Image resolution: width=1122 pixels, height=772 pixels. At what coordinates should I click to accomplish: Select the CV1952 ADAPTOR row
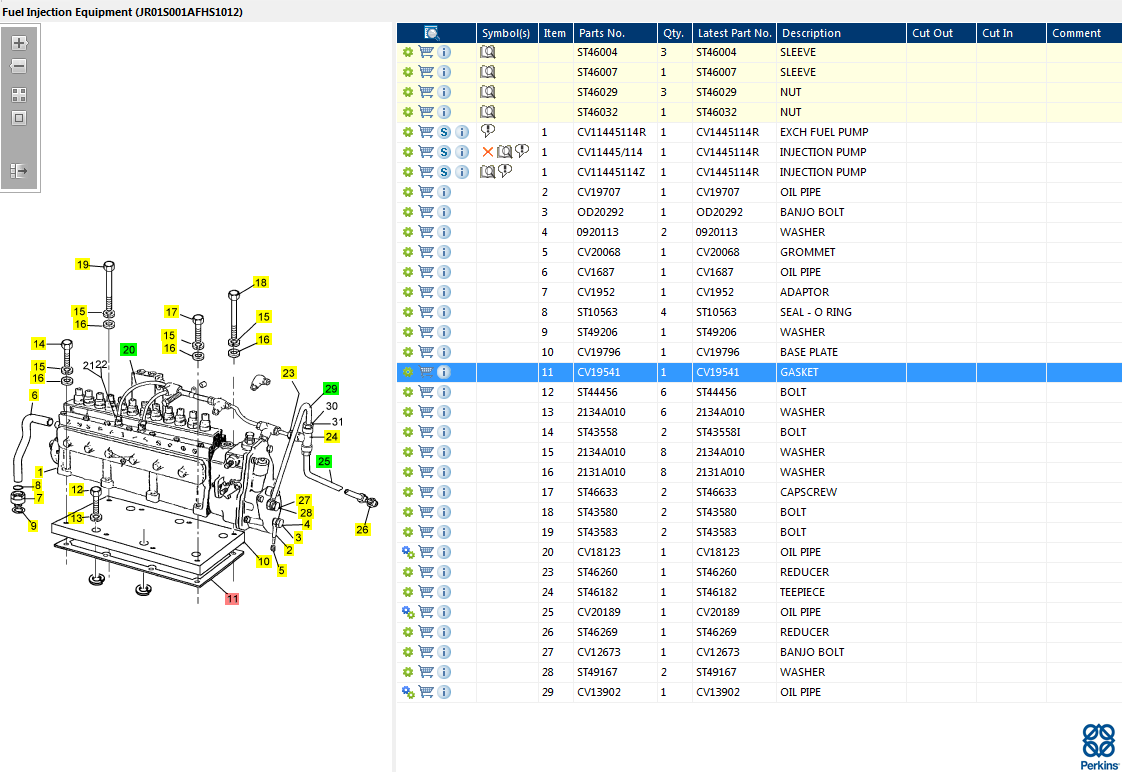point(759,292)
